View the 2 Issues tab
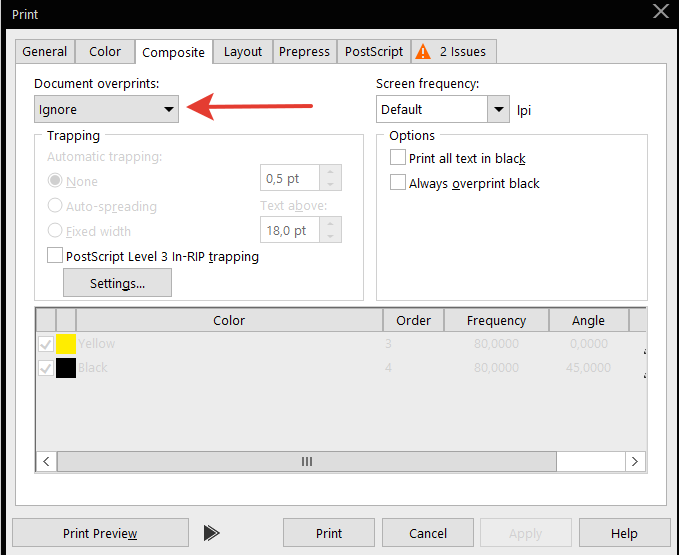The width and height of the screenshot is (679, 555). (454, 52)
